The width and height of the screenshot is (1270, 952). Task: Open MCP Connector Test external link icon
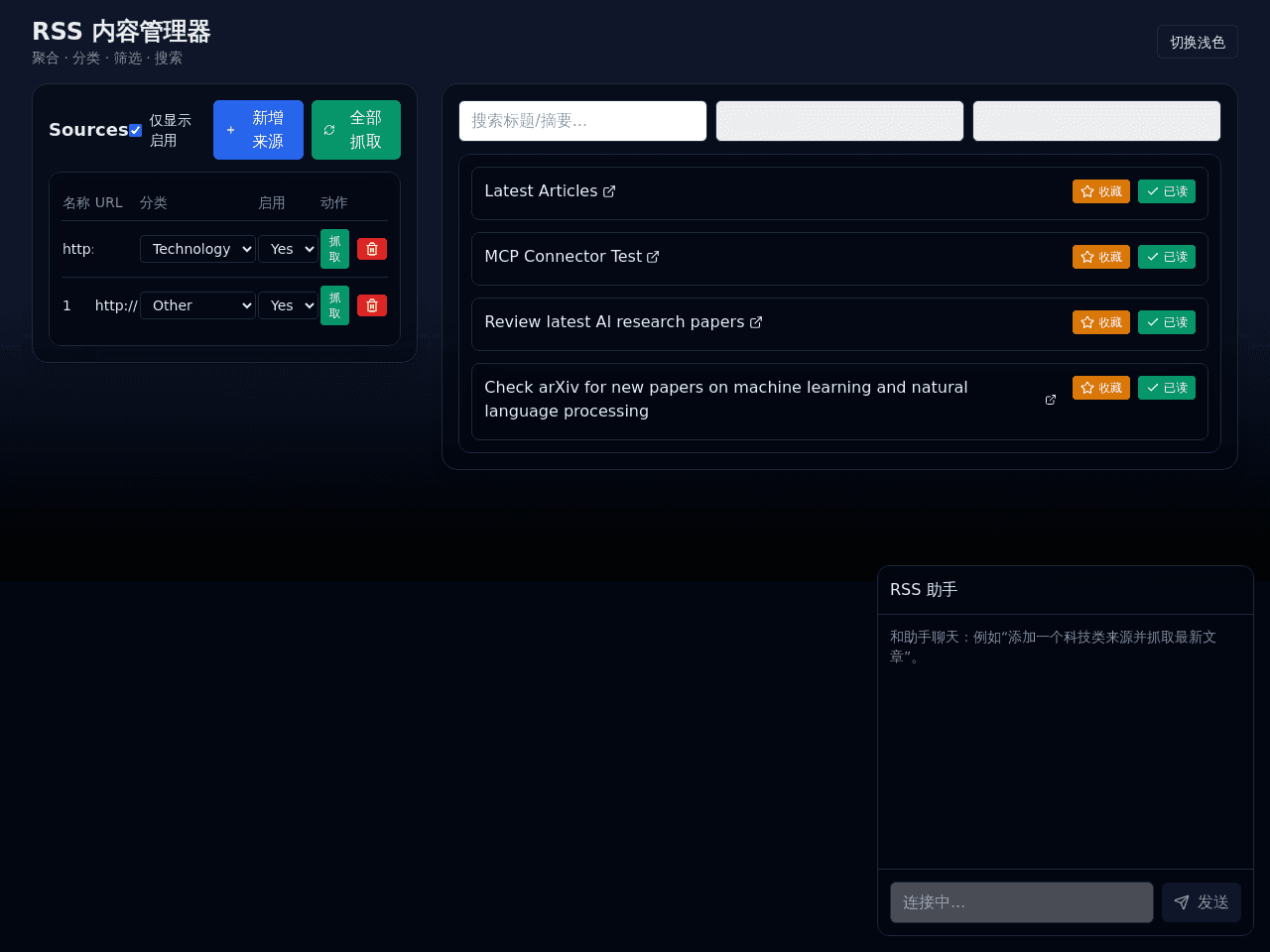pos(653,257)
